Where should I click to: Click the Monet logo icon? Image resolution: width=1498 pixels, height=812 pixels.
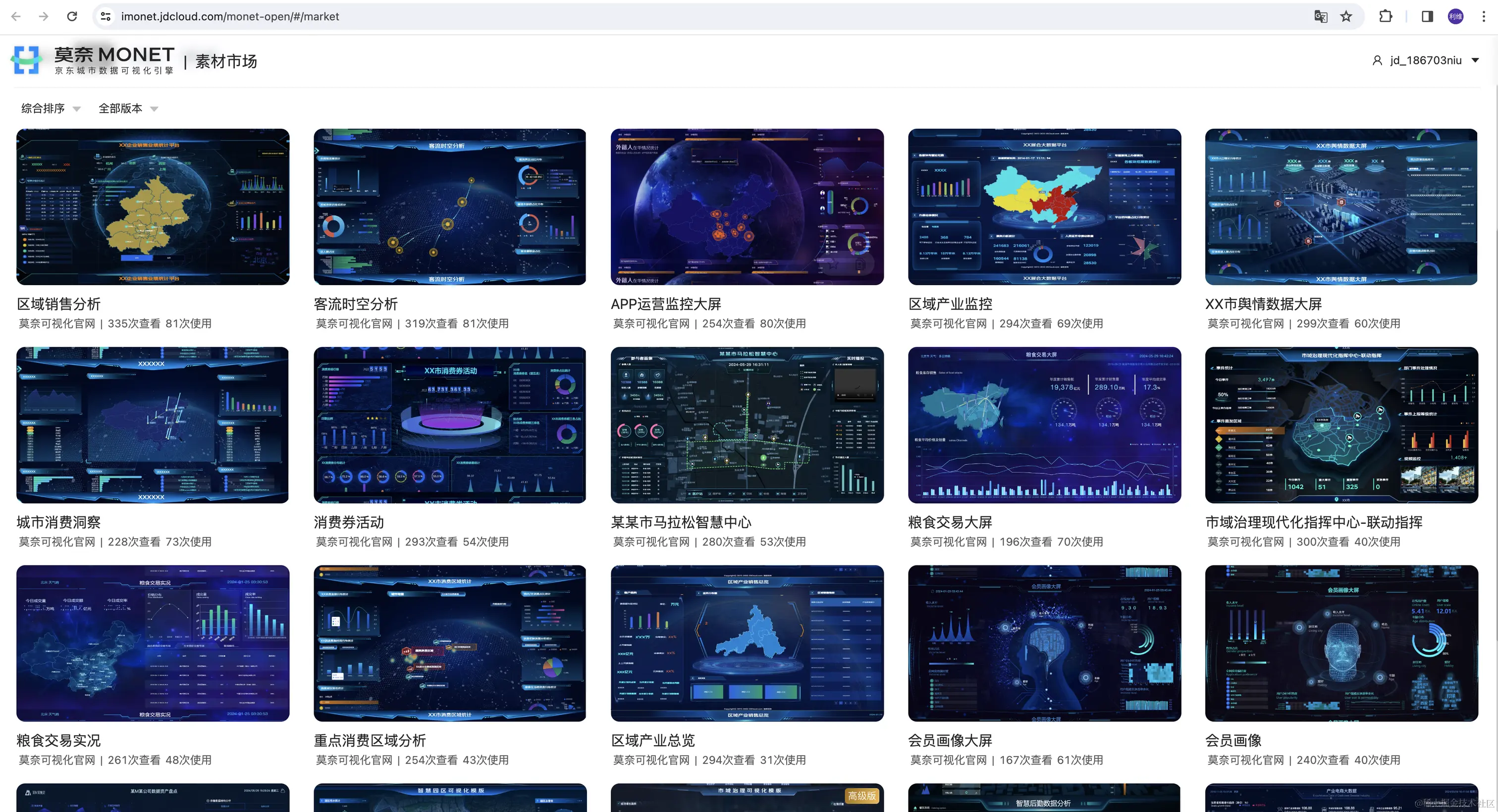26,60
